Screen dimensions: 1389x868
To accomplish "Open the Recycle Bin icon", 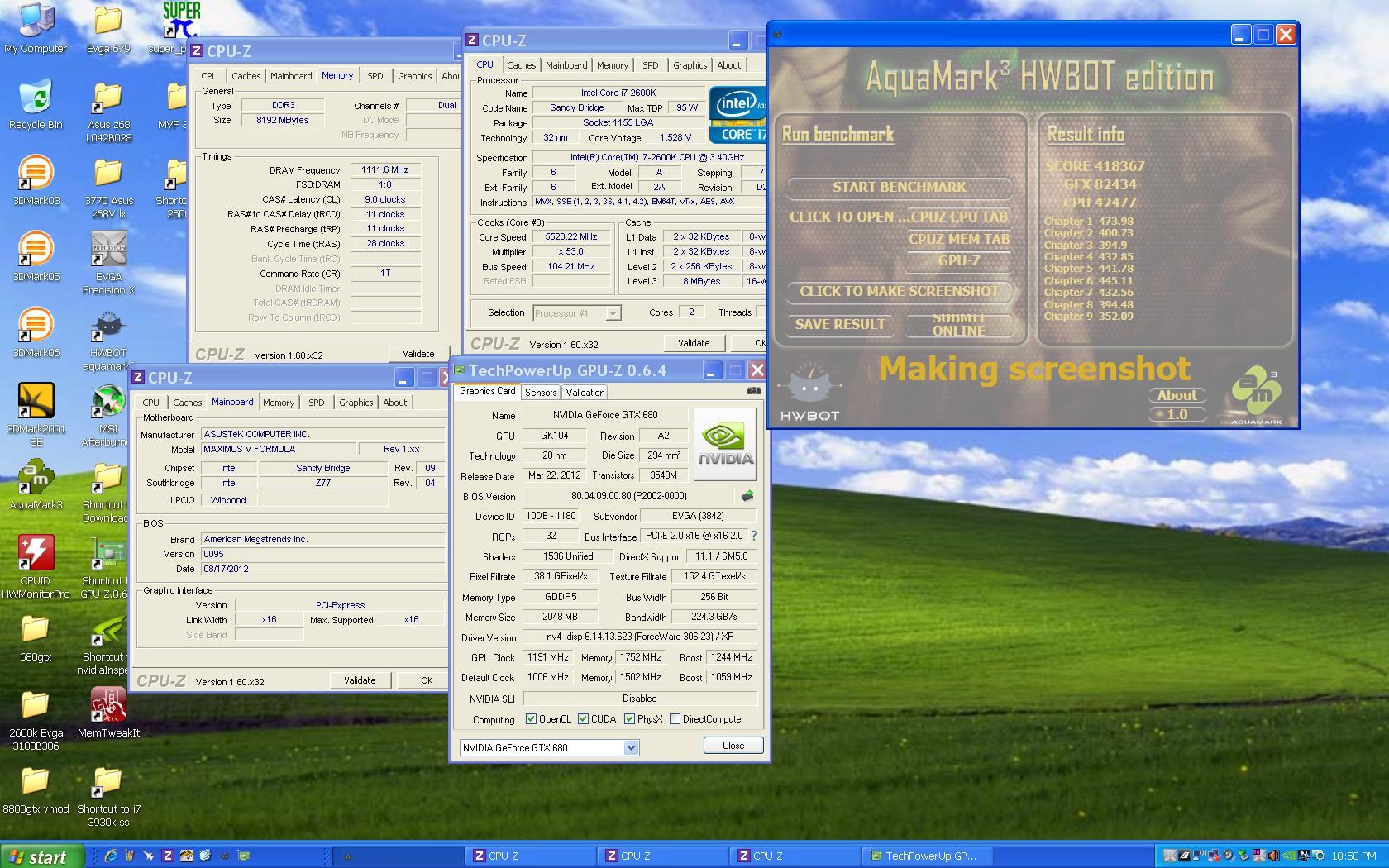I will click(x=36, y=105).
